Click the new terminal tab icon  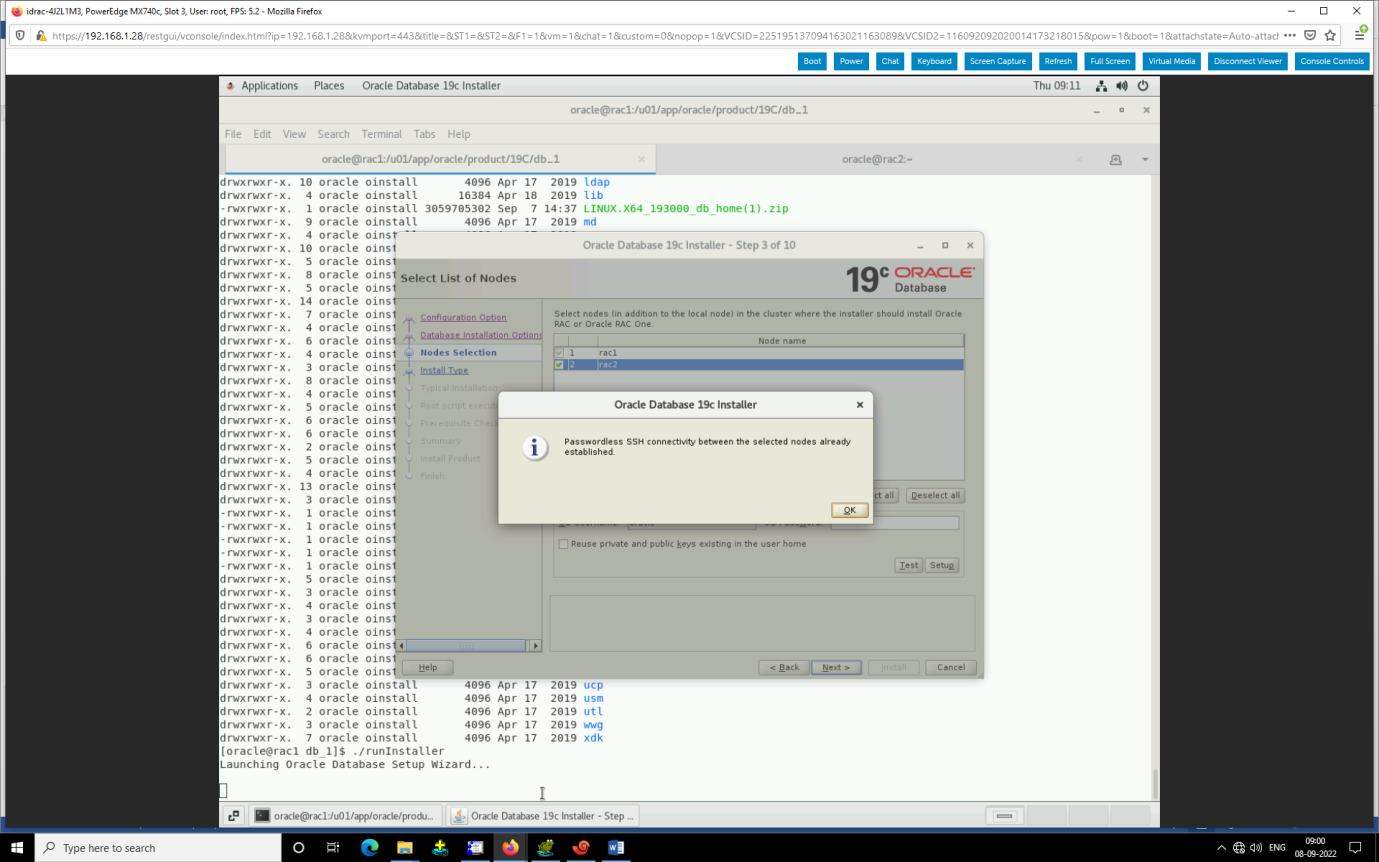[x=1116, y=160]
